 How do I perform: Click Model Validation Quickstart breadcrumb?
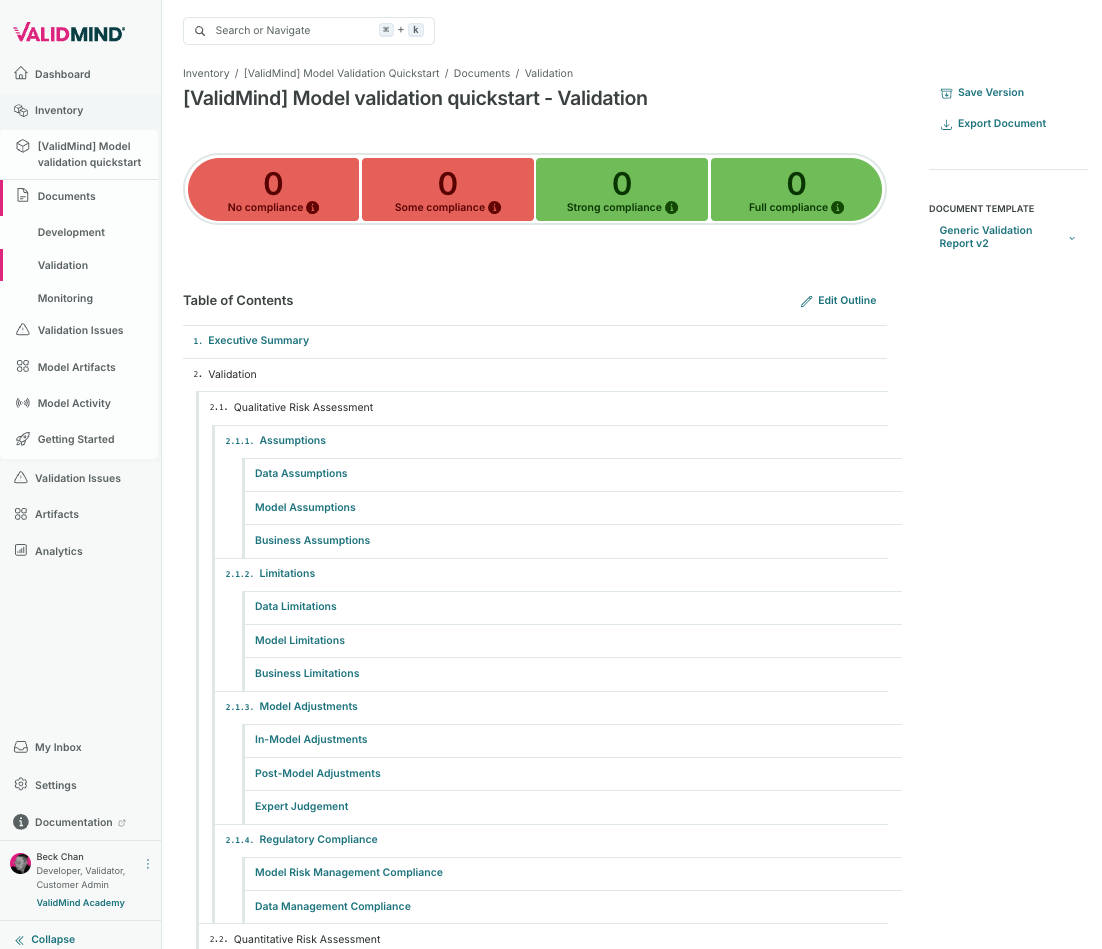point(342,73)
